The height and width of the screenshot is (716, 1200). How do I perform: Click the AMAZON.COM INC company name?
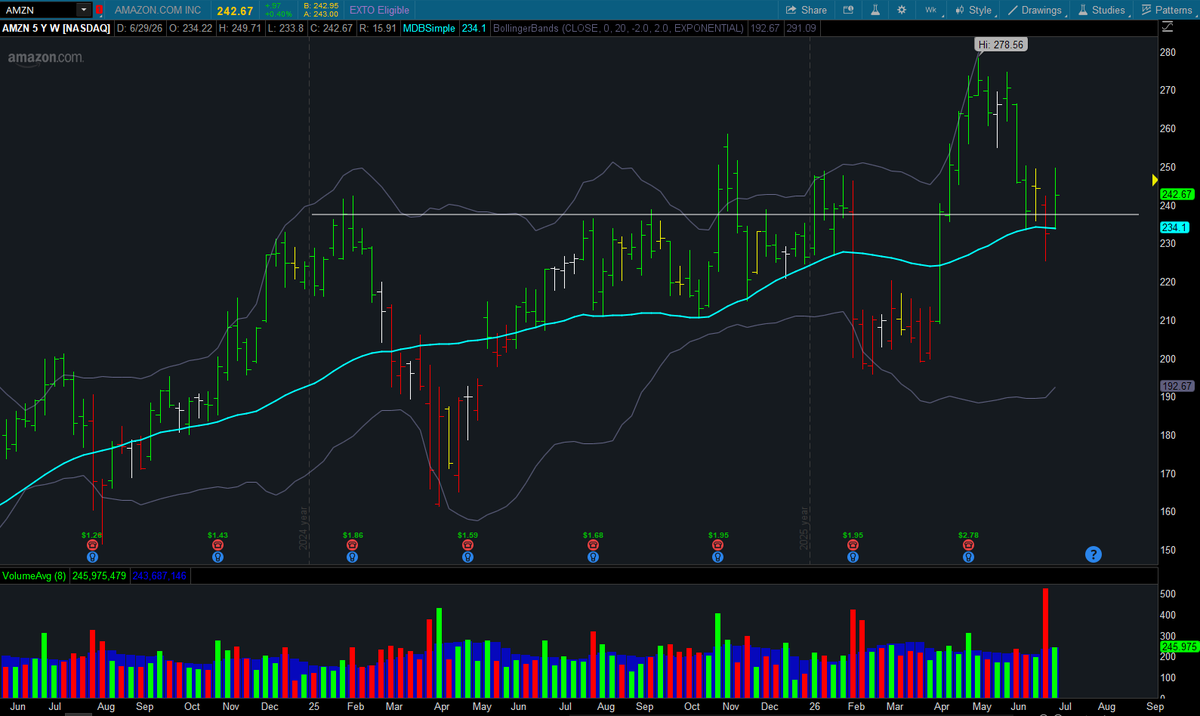(x=158, y=10)
